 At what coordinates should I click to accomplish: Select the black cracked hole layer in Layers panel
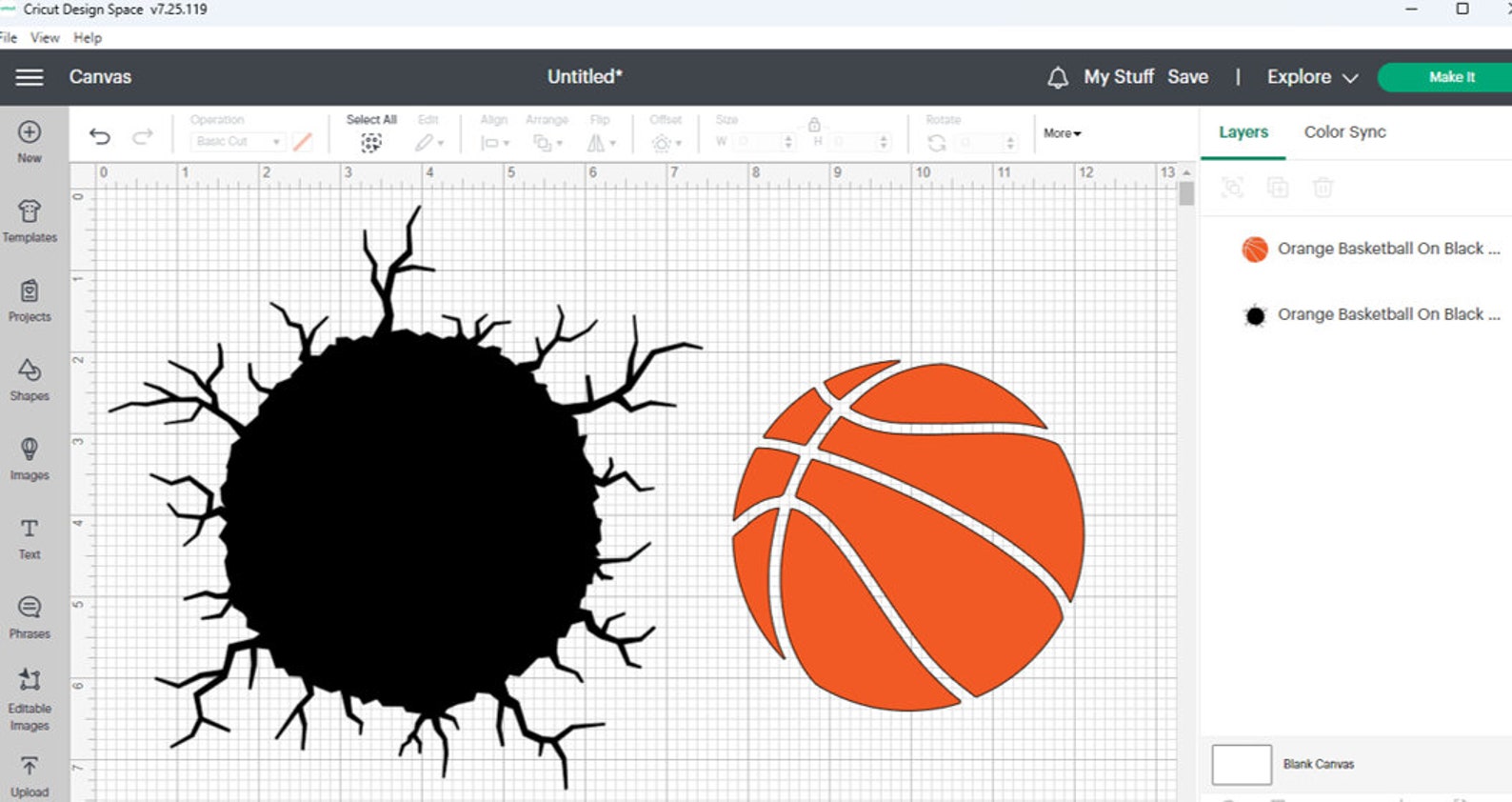pyautogui.click(x=1371, y=314)
